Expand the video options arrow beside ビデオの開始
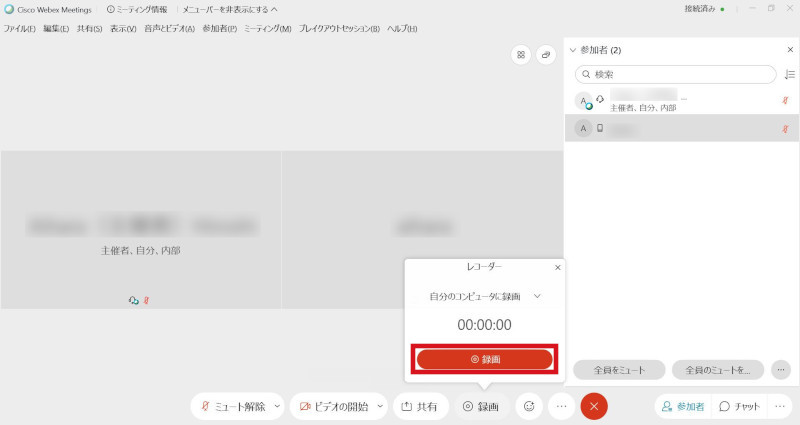 click(380, 406)
